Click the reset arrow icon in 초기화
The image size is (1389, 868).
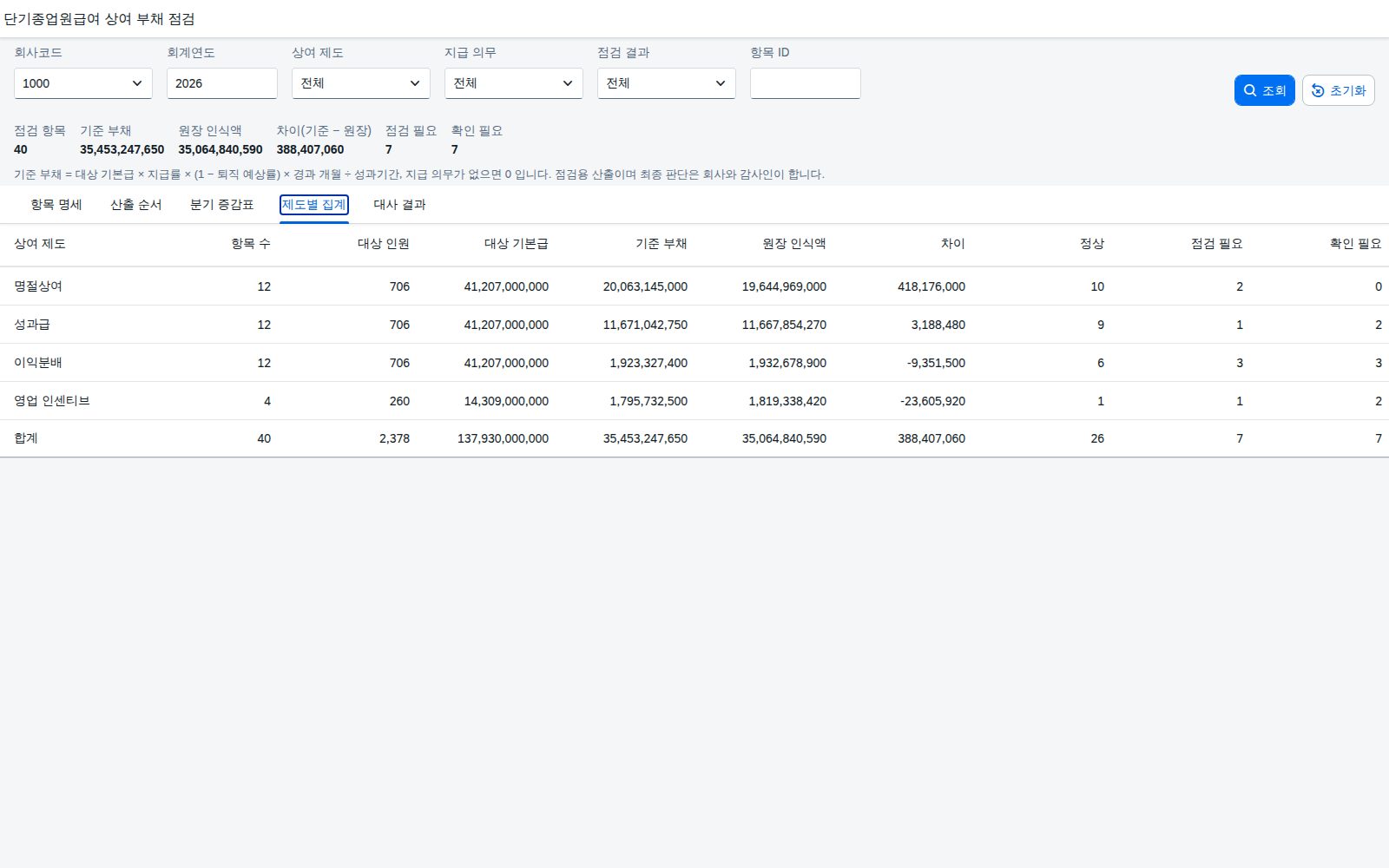point(1318,90)
